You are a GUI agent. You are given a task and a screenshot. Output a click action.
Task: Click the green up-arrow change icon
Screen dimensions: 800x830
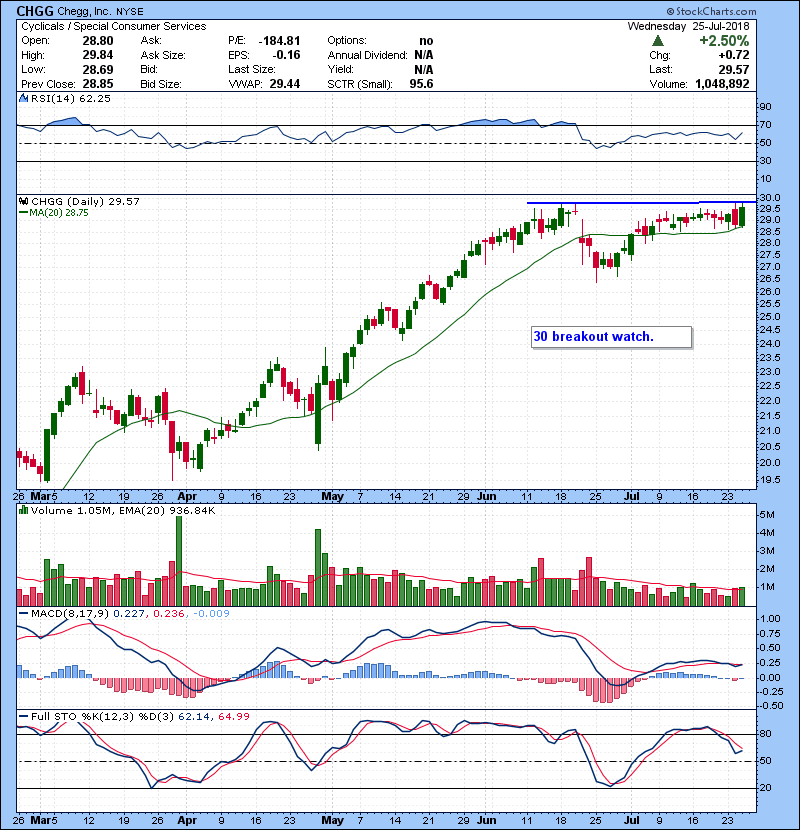(658, 41)
